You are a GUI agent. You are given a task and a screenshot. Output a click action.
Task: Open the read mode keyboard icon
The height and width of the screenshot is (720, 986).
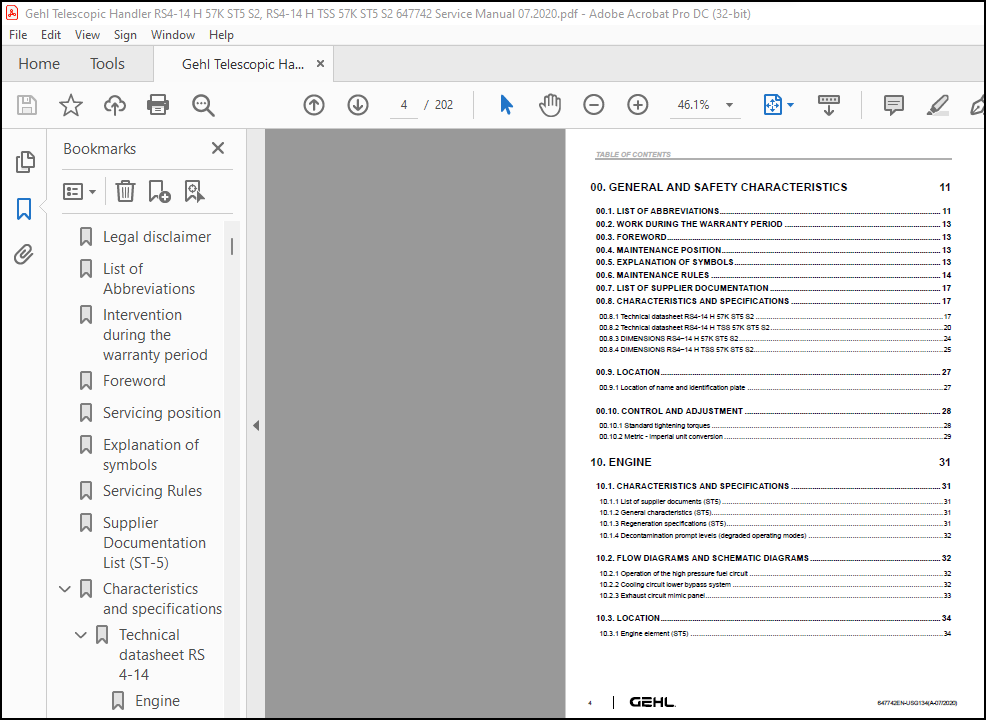[x=828, y=105]
